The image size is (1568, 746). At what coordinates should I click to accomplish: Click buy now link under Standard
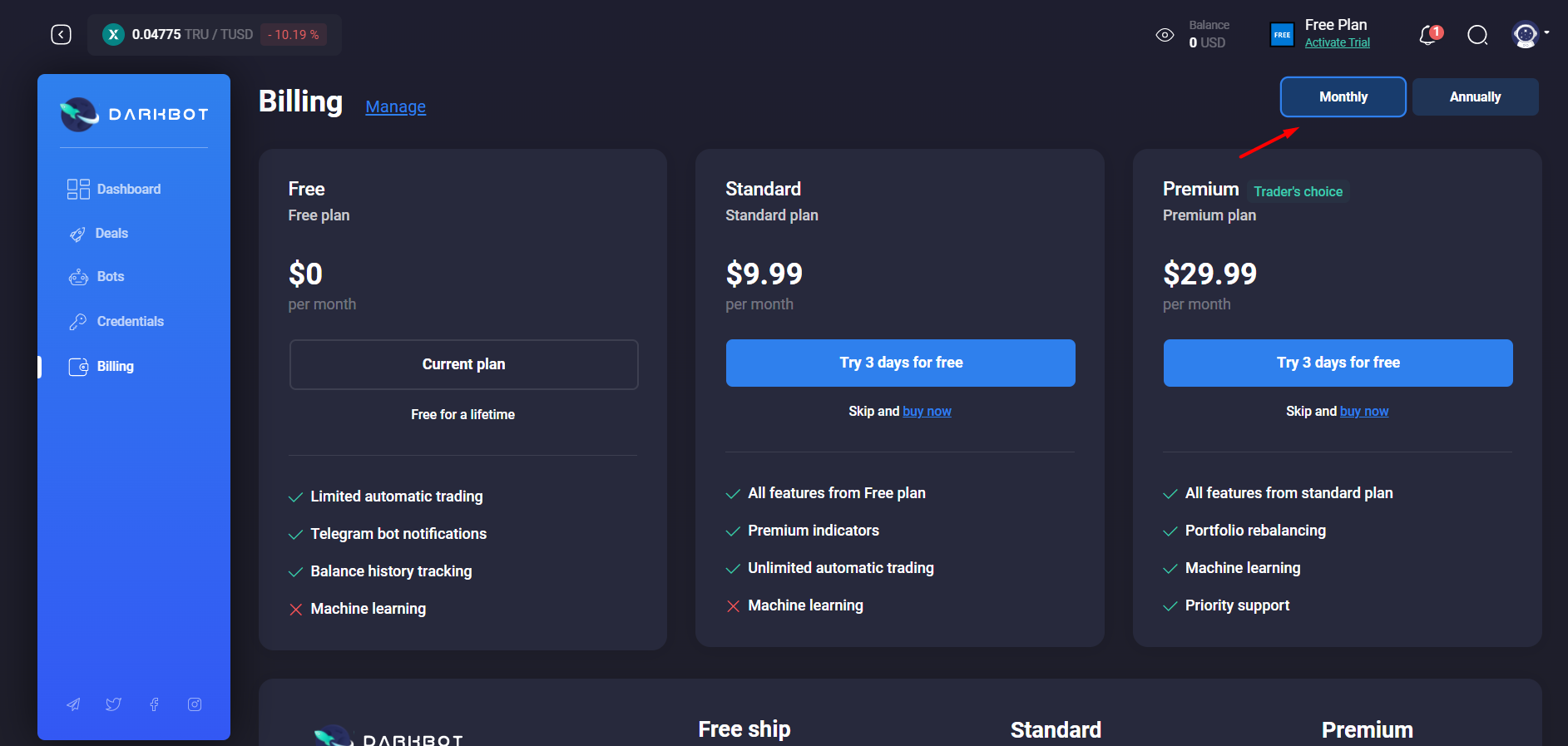click(x=927, y=411)
